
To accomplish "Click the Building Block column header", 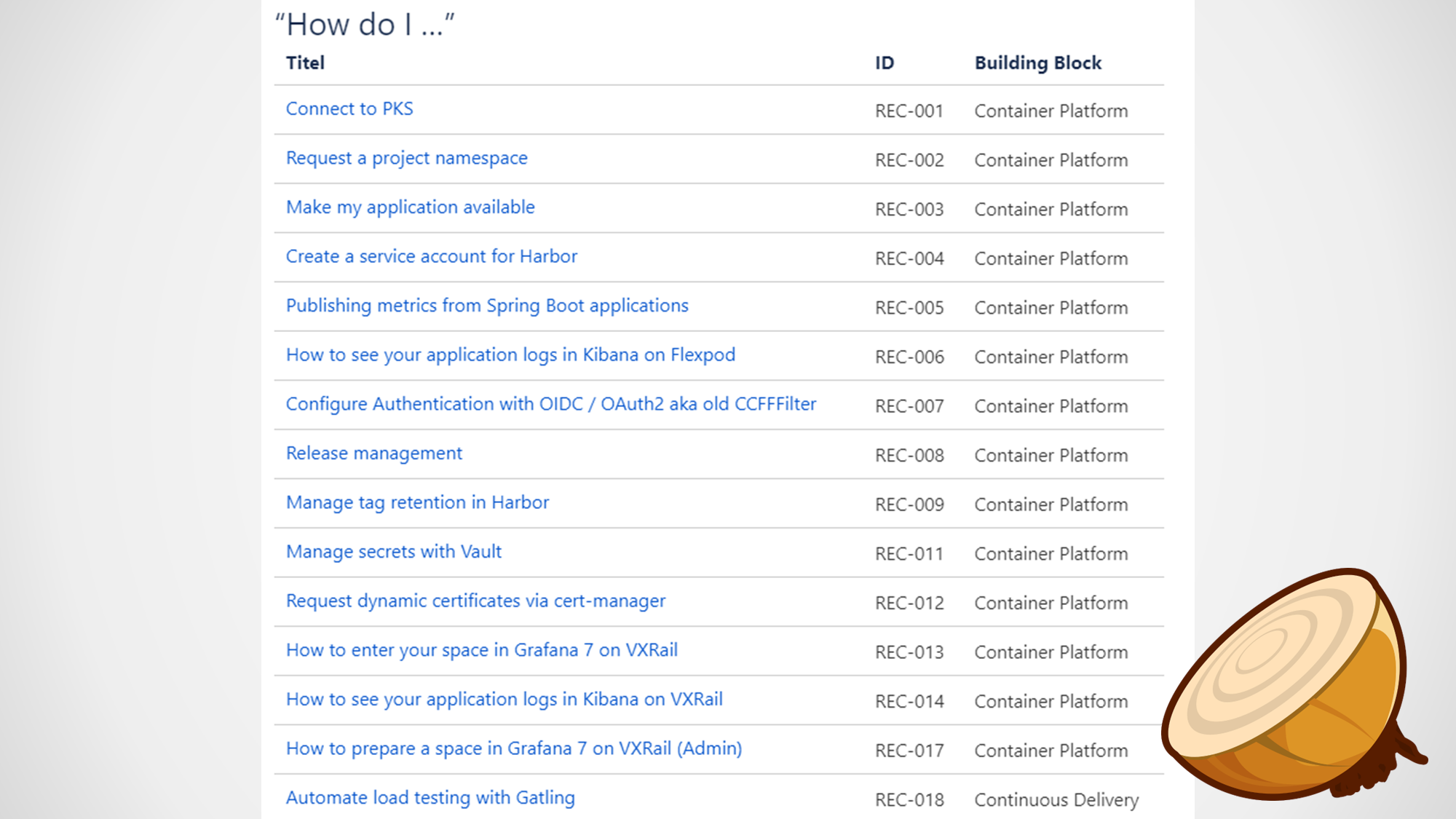I will 1037,63.
